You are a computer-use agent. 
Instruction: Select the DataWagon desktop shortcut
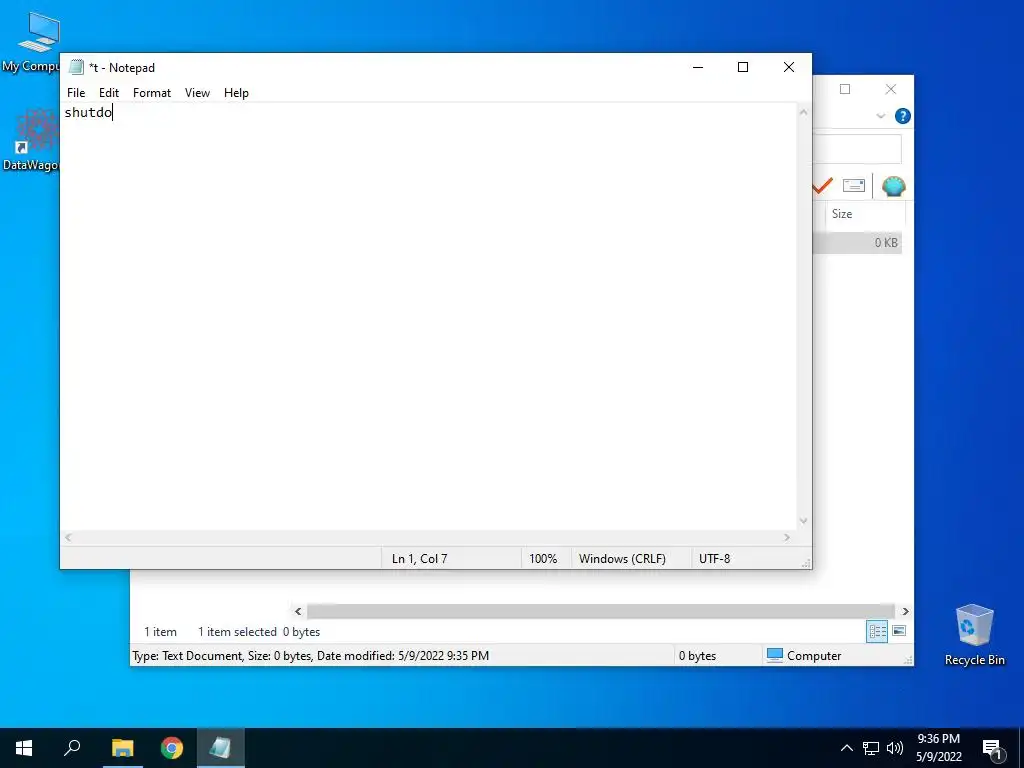[31, 140]
